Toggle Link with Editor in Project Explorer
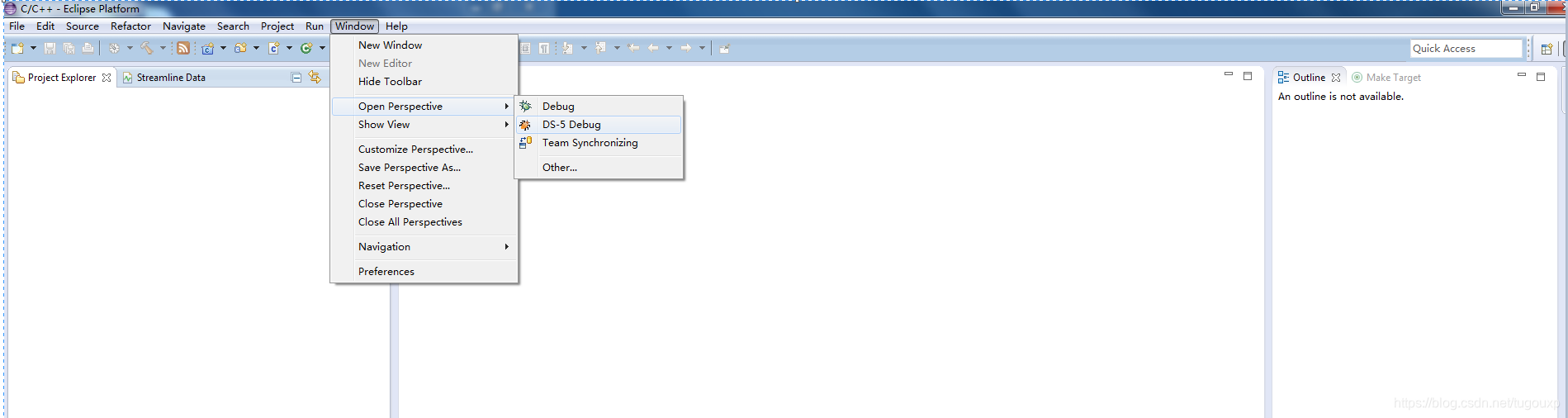Viewport: 1568px width, 418px height. [315, 77]
